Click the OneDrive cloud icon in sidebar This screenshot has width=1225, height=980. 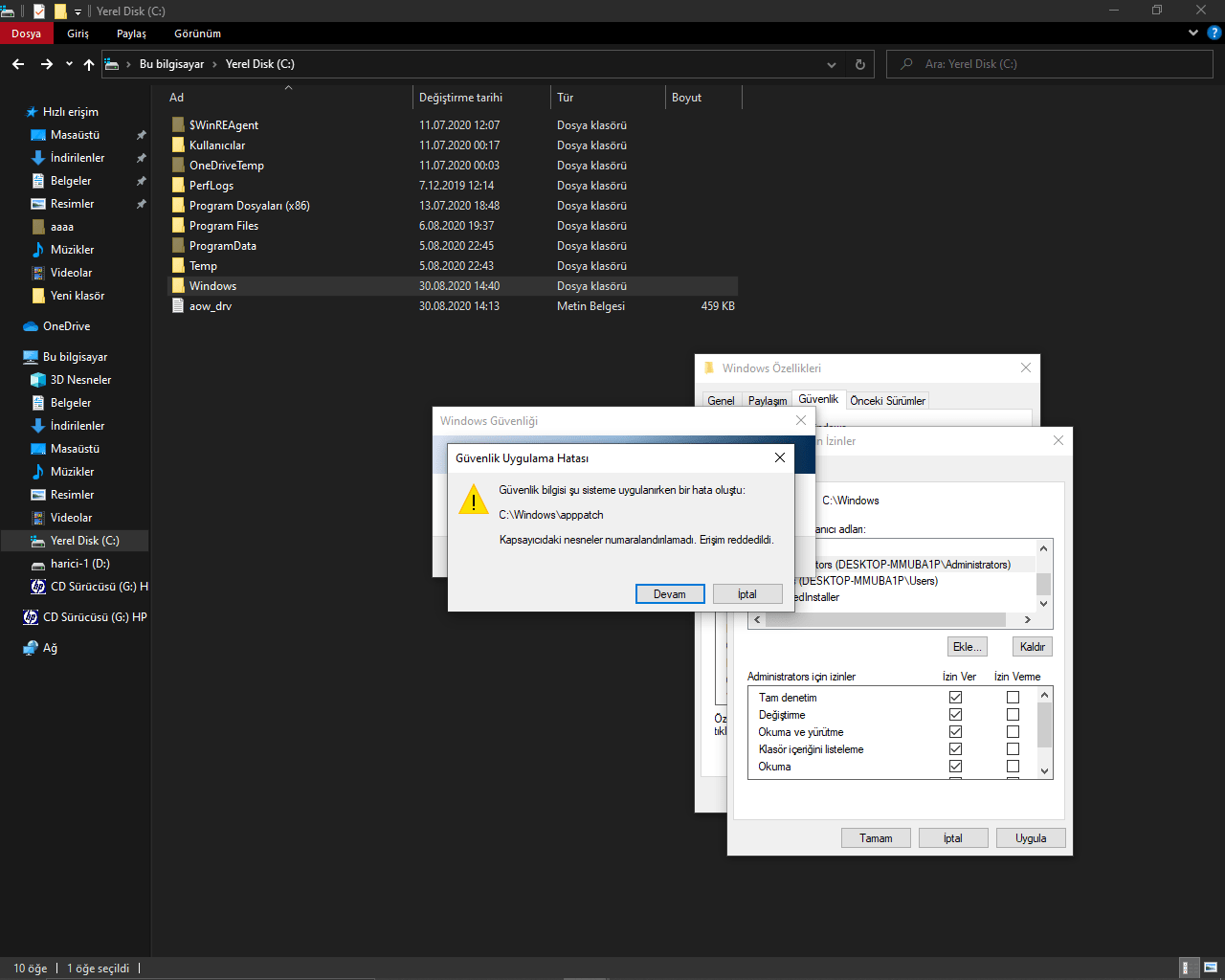[x=31, y=326]
